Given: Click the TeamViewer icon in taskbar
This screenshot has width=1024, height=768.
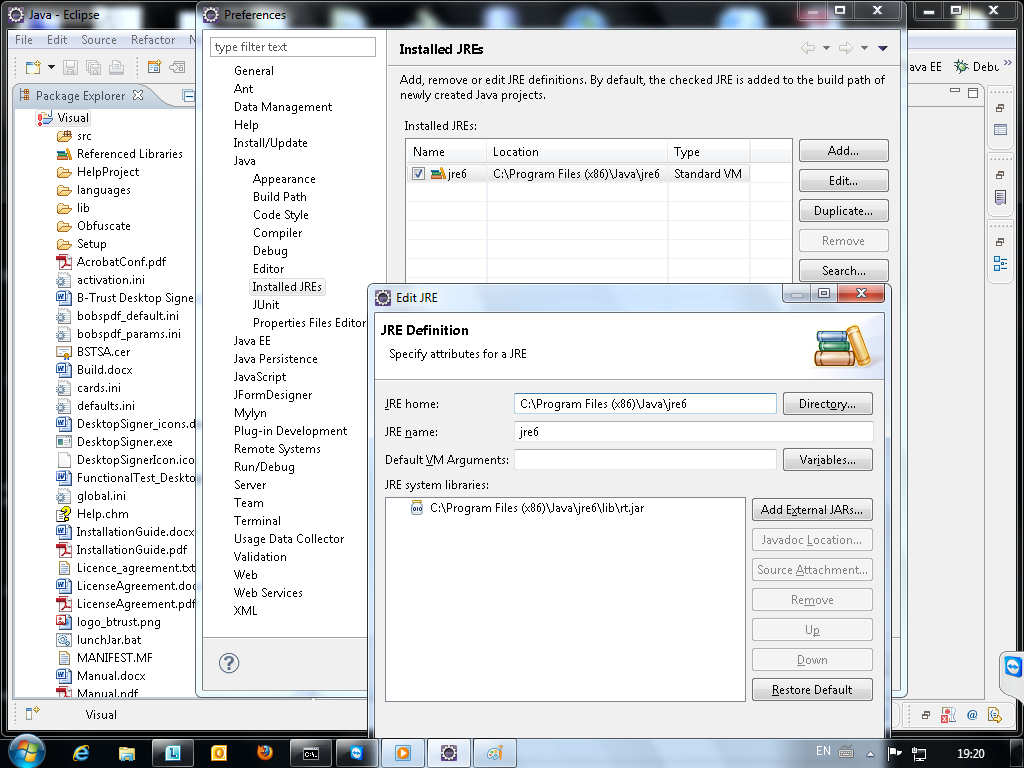Looking at the screenshot, I should coord(357,753).
